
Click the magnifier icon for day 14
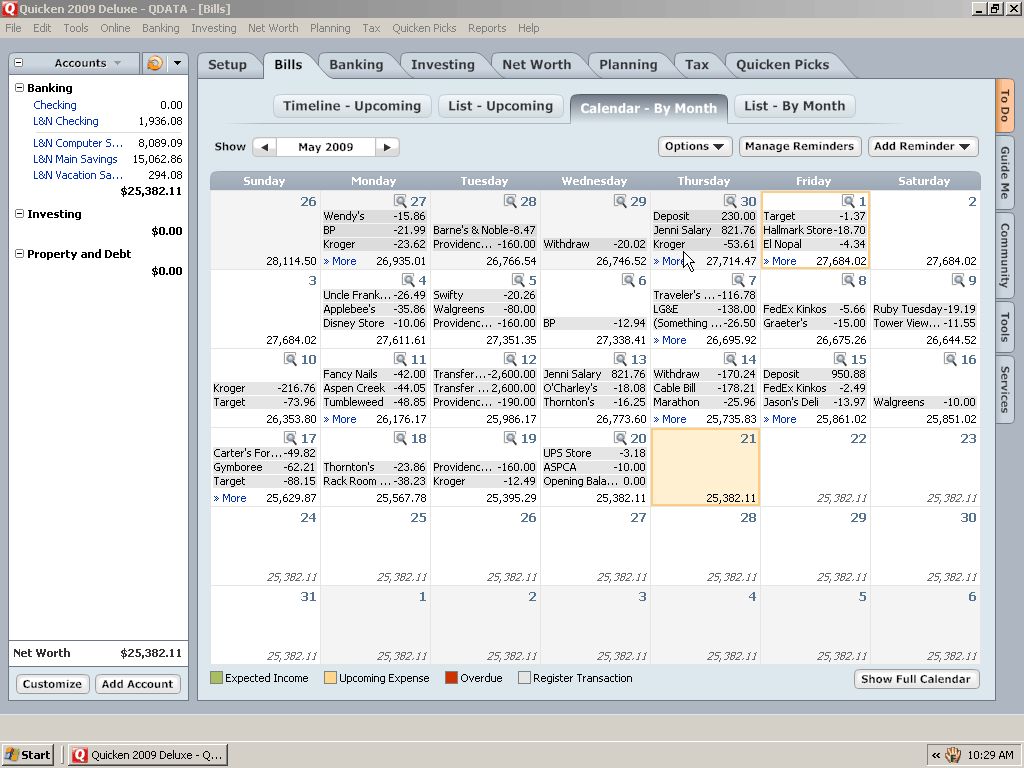click(x=729, y=359)
